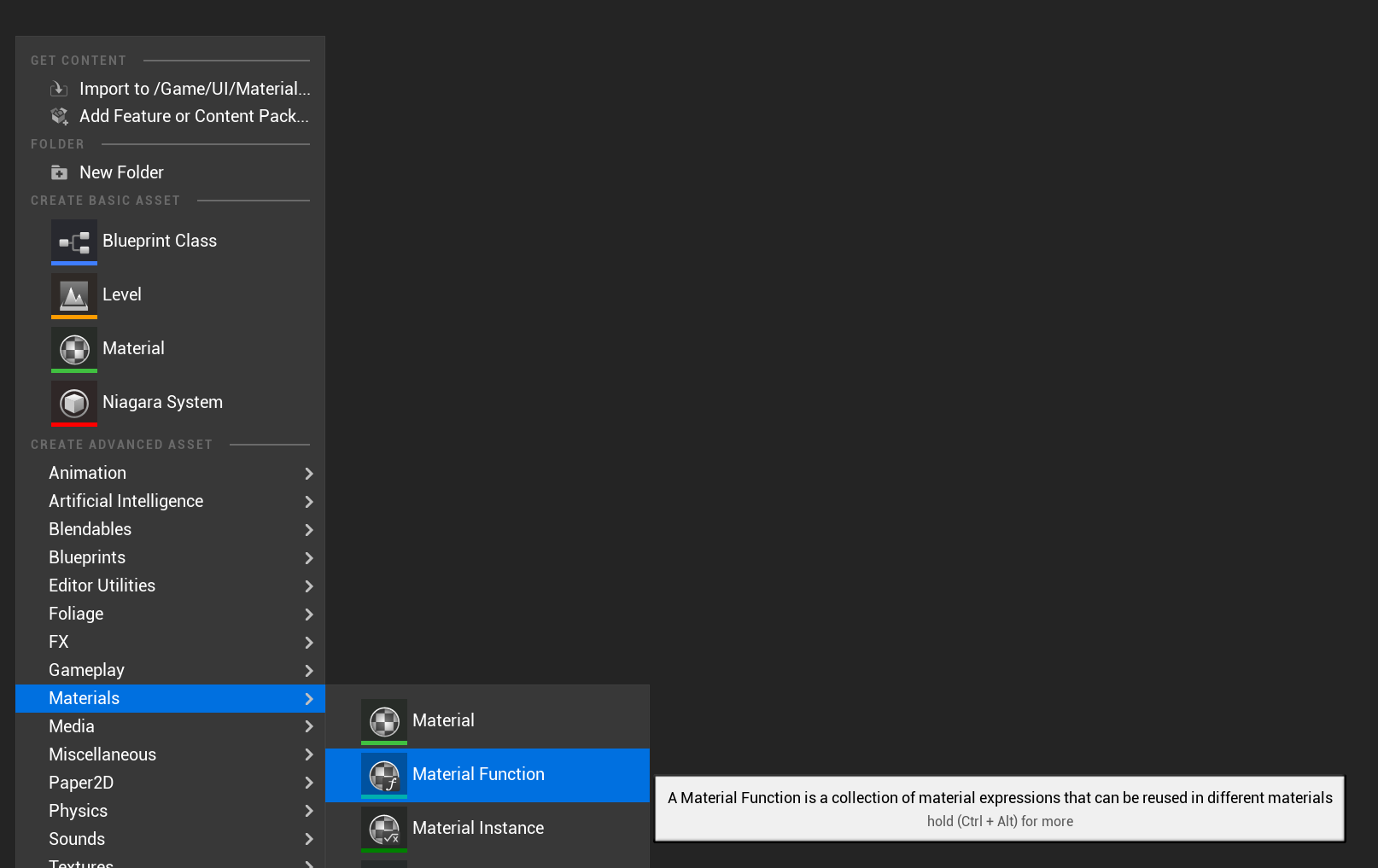
Task: Choose Add Feature or Content Pack...
Action: coord(170,116)
